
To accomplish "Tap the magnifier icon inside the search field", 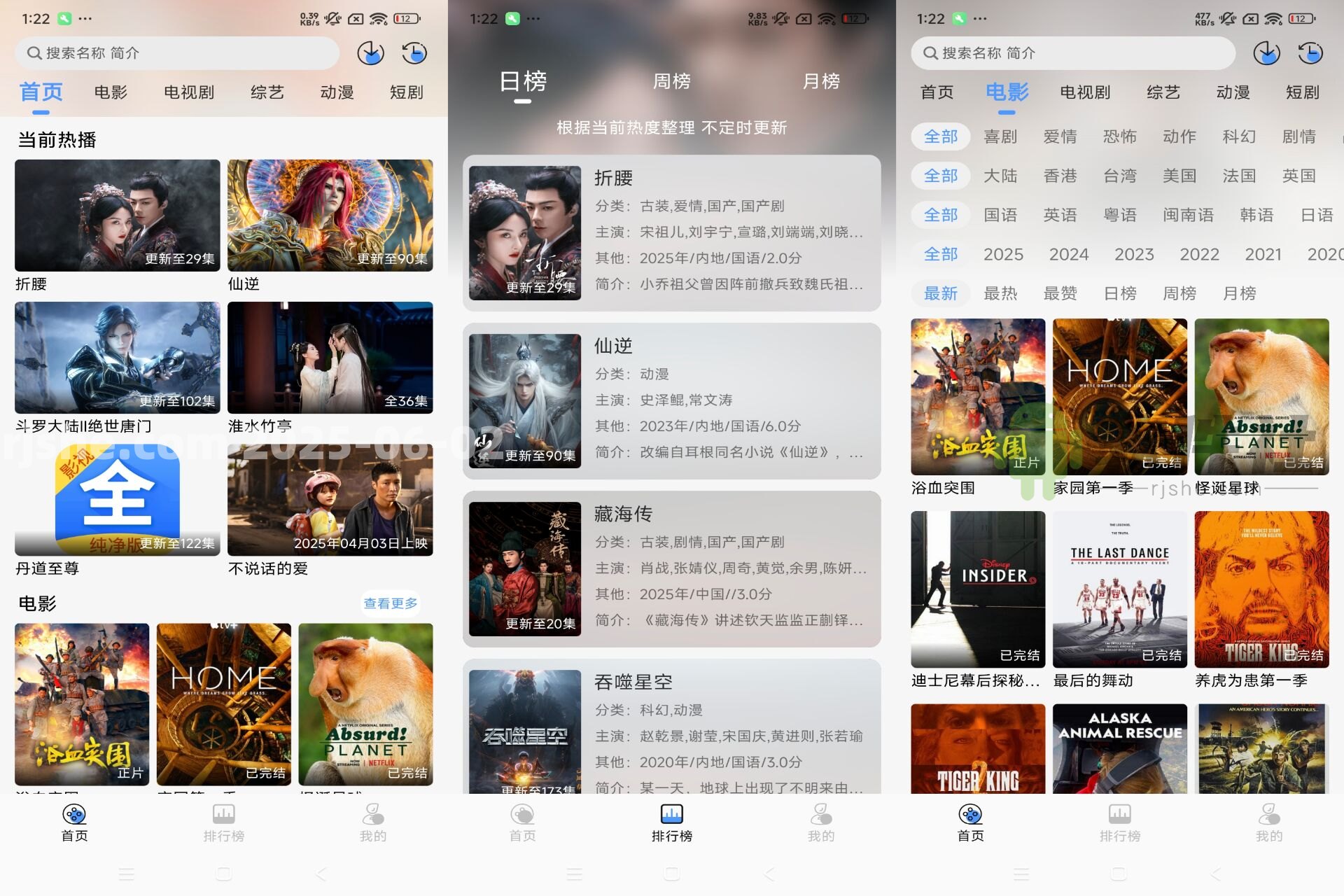I will click(33, 52).
